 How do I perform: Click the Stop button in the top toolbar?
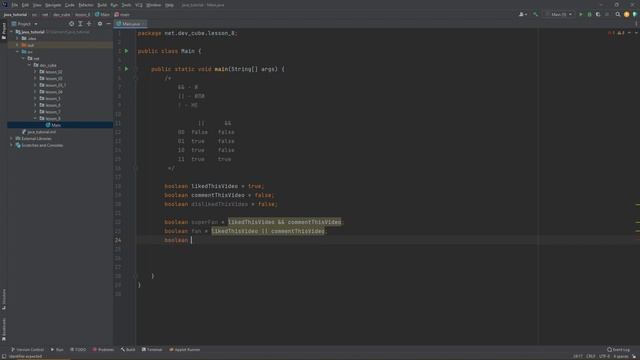(x=607, y=14)
